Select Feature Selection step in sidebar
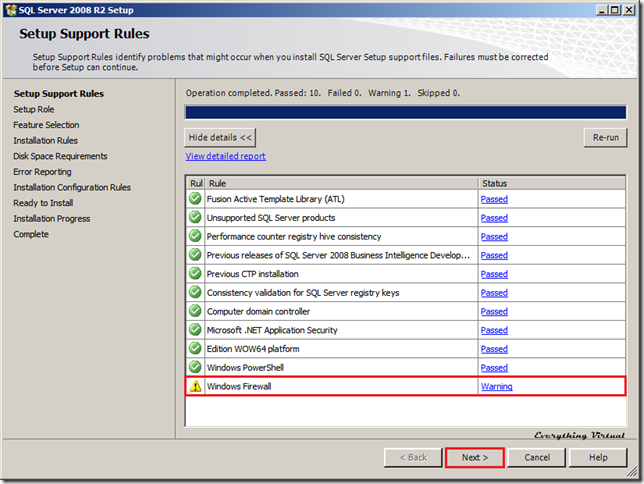The image size is (644, 484). point(46,125)
